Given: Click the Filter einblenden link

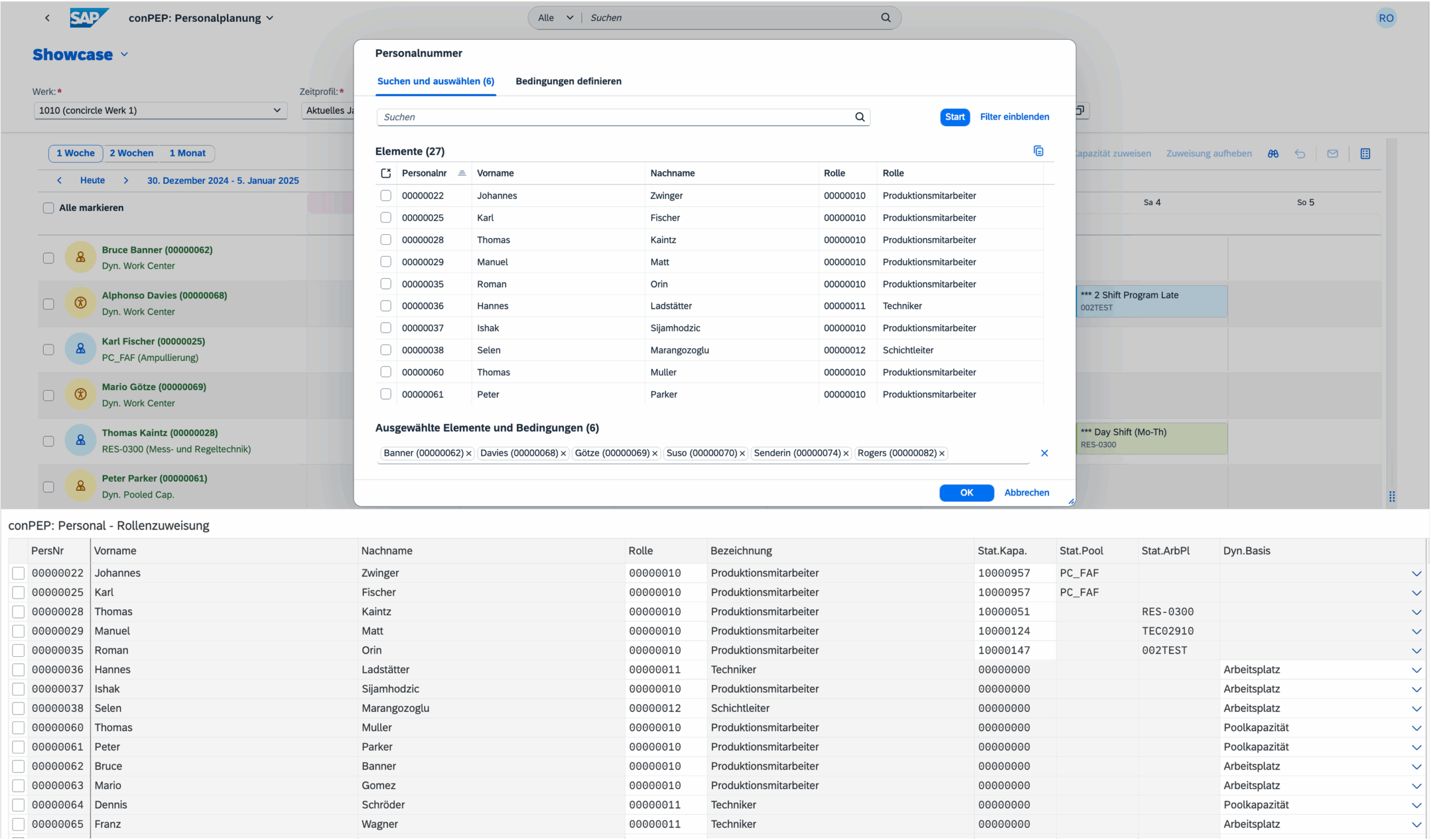Looking at the screenshot, I should click(1014, 117).
